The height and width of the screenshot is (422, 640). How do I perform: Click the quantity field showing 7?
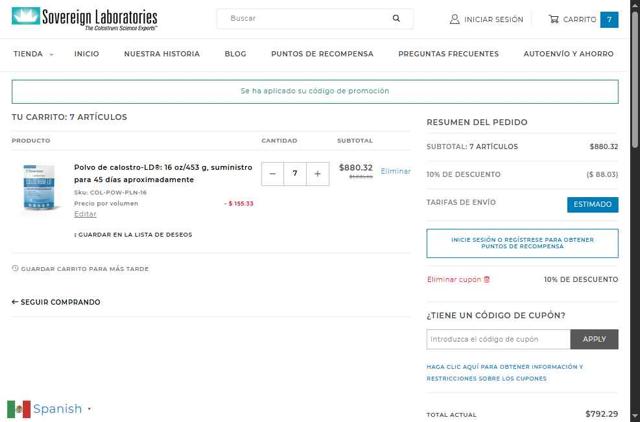coord(295,174)
